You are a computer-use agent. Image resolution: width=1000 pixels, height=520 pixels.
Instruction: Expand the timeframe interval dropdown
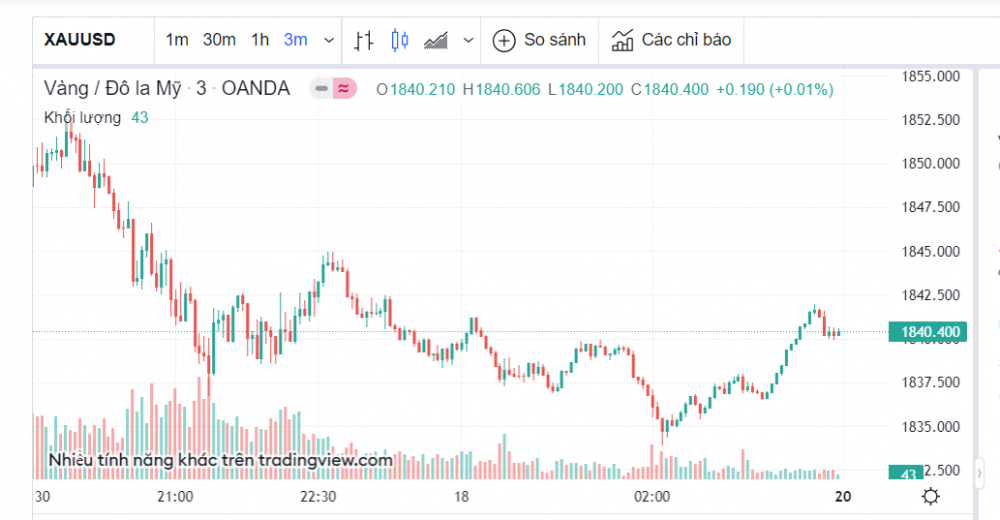coord(329,40)
